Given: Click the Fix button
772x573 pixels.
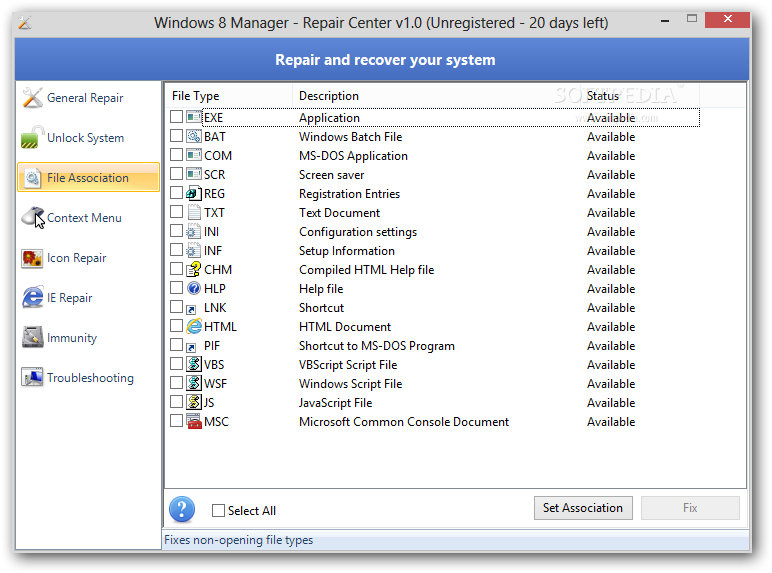Looking at the screenshot, I should 690,508.
